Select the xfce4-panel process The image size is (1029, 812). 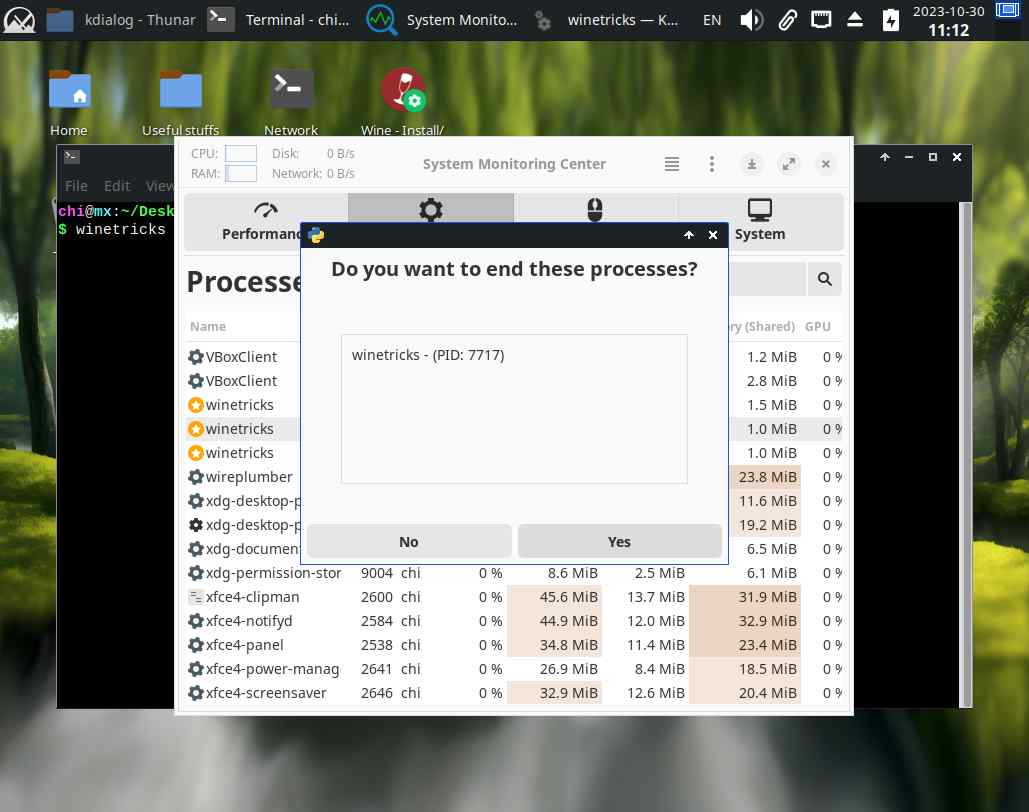[514, 645]
